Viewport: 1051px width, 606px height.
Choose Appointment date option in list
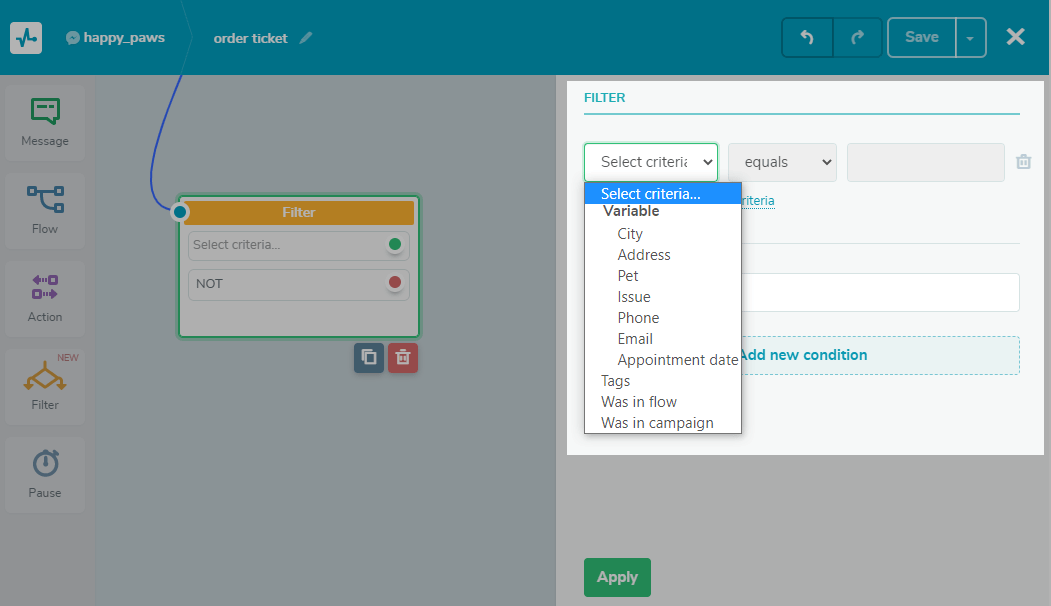click(677, 360)
